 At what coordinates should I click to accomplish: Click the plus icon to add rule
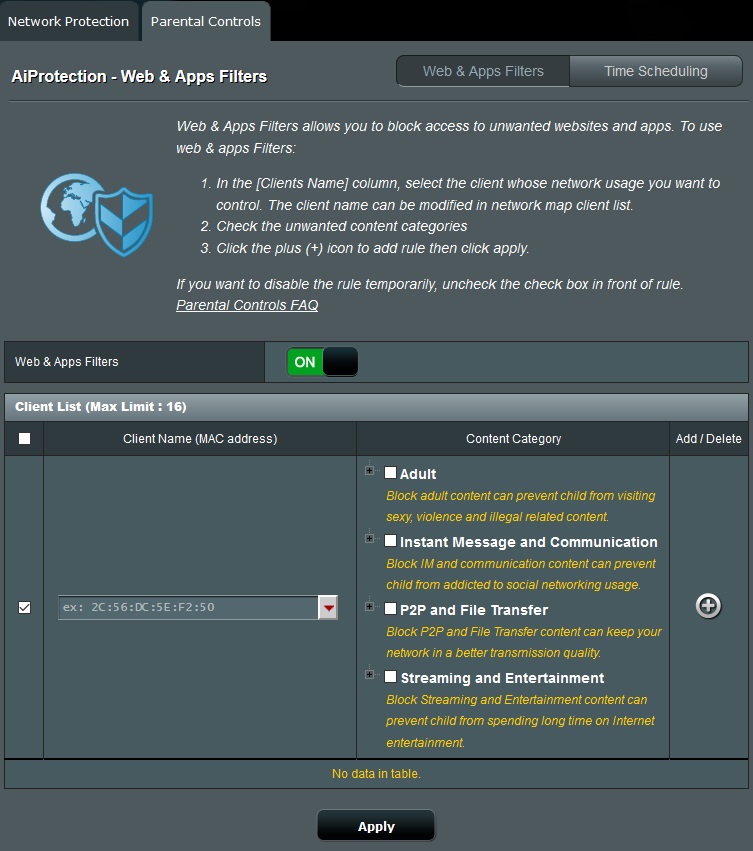tap(708, 606)
